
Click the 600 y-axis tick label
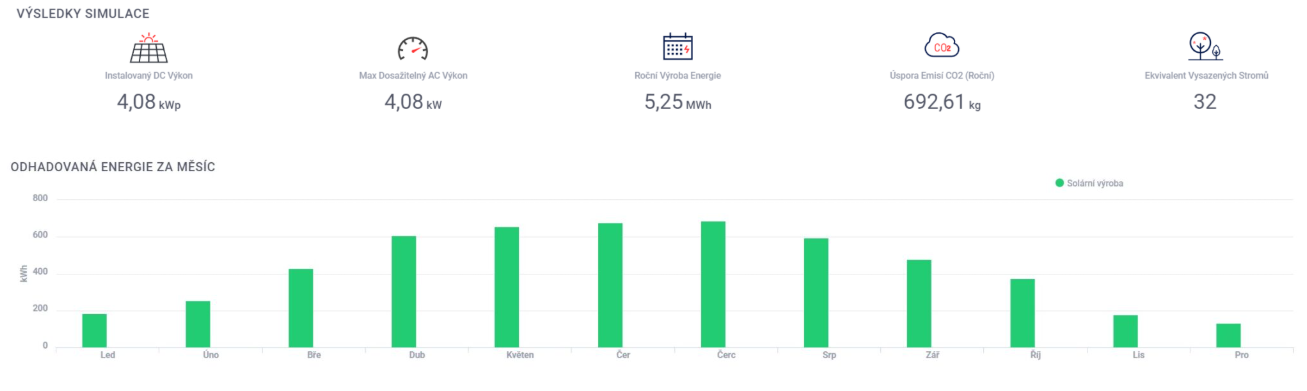point(40,236)
